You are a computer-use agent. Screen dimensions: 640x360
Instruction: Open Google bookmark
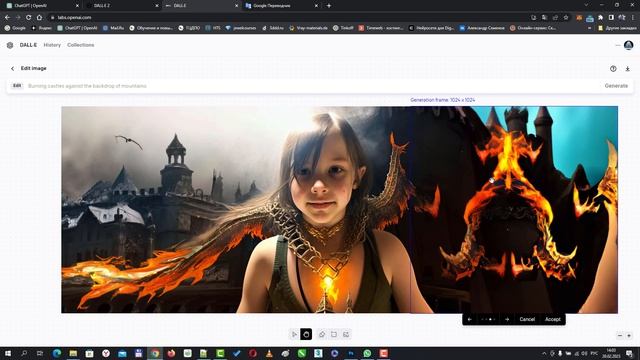point(15,28)
